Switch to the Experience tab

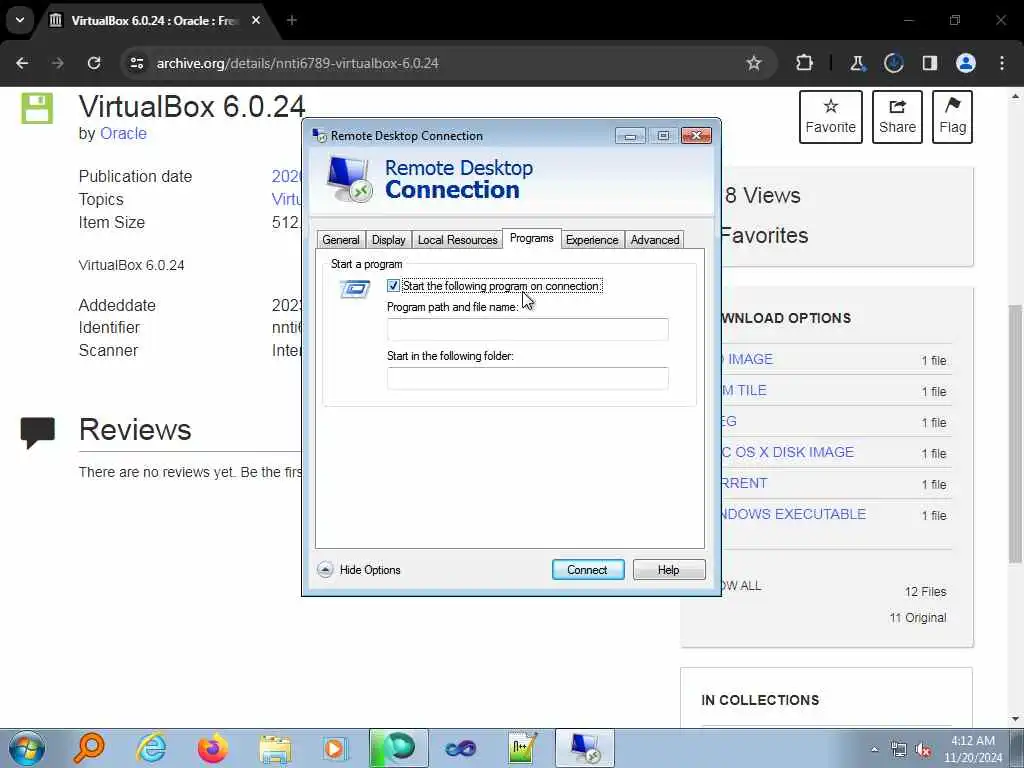(592, 240)
